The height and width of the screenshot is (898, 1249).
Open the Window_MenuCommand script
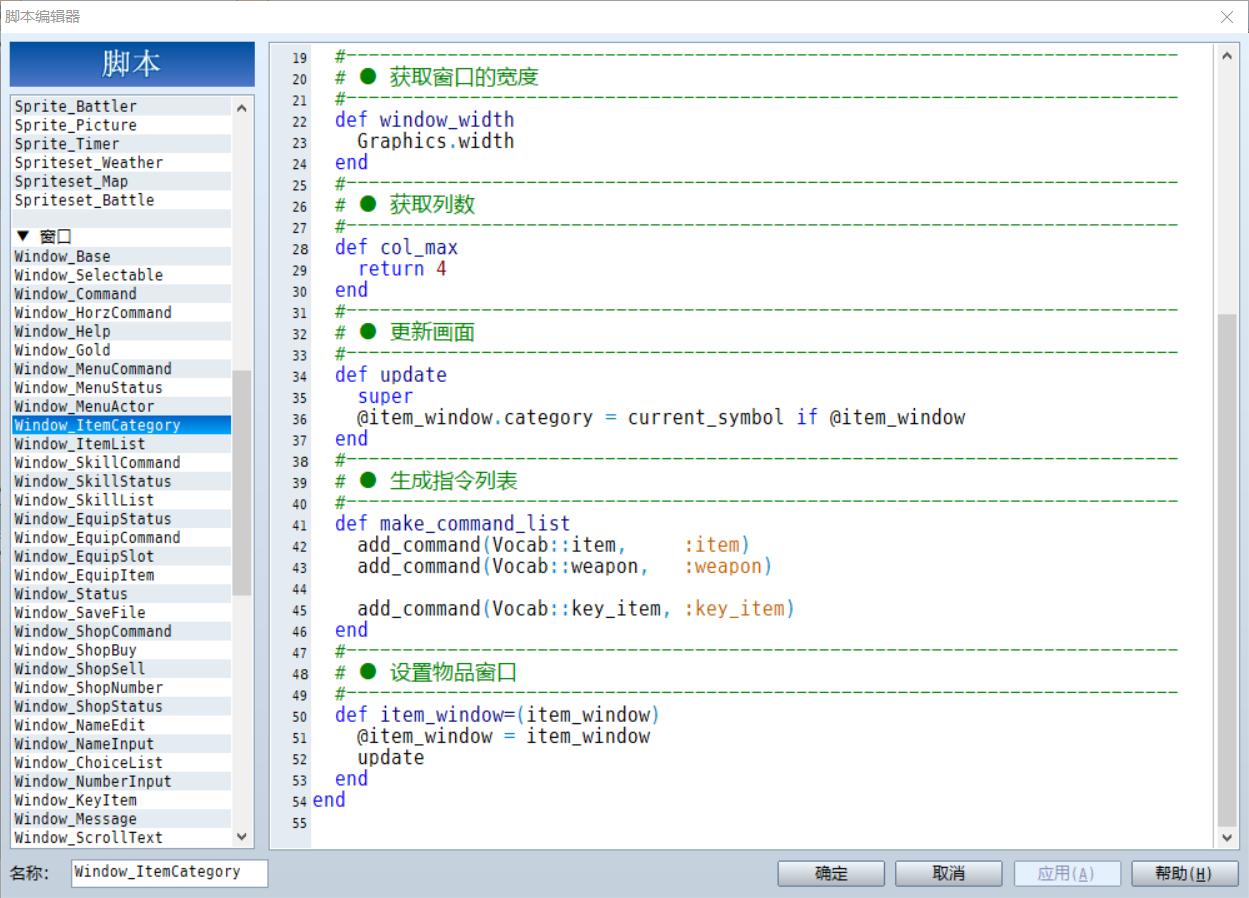(122, 369)
